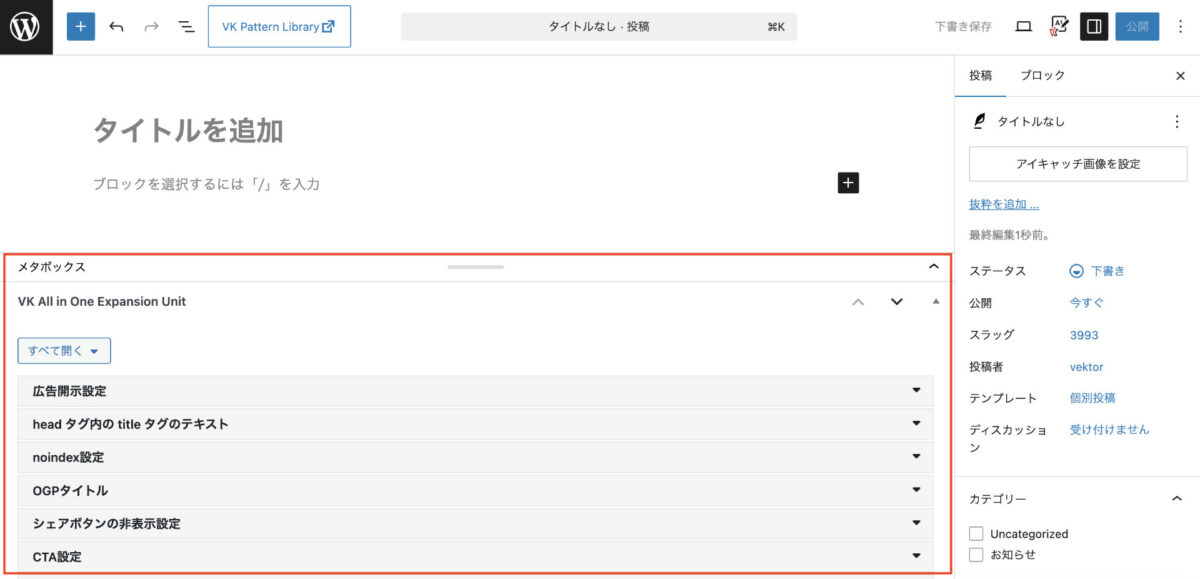Open the post actions three-dot menu
This screenshot has height=579, width=1200.
[1176, 121]
